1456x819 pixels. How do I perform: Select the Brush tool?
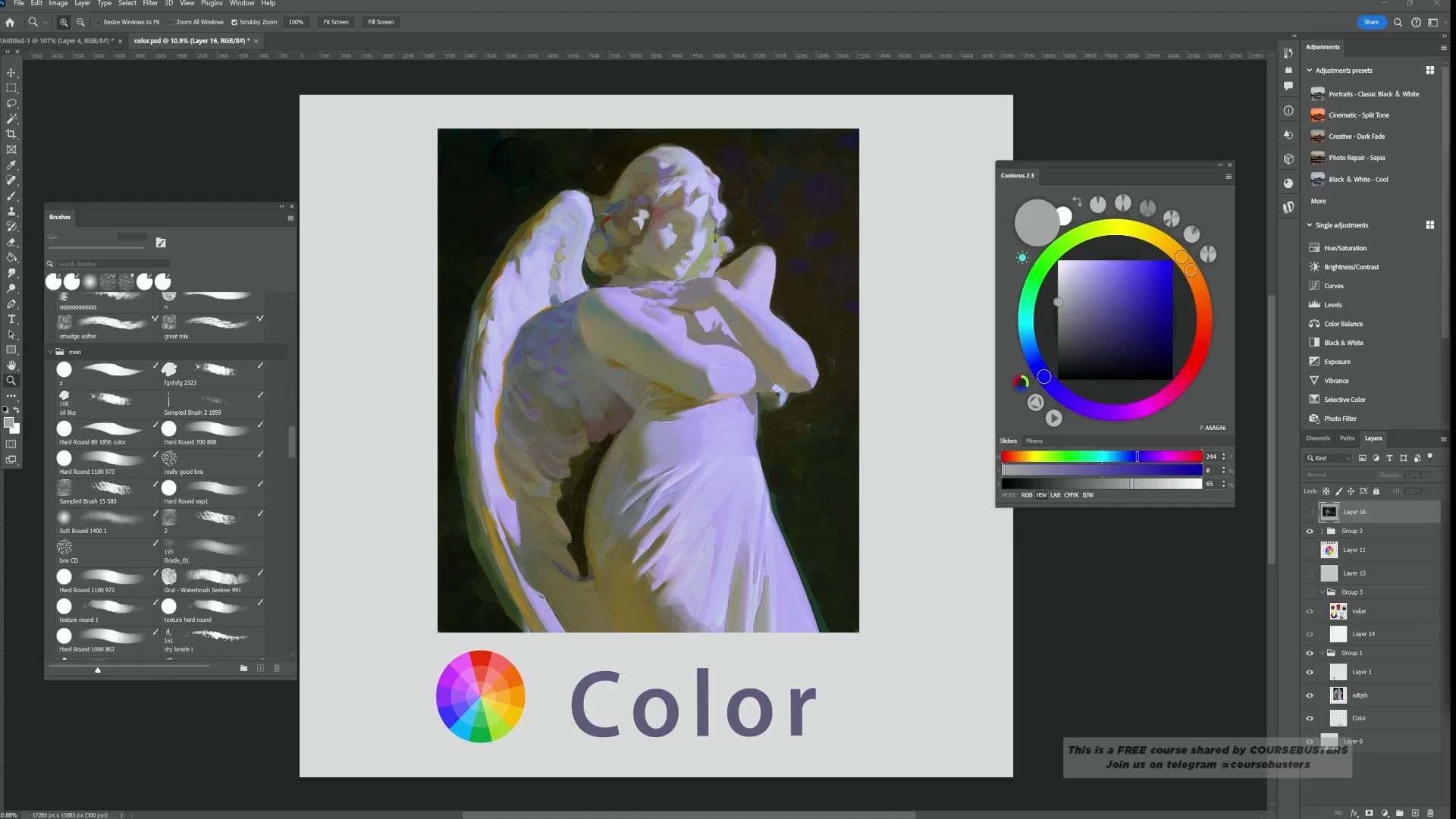click(11, 196)
